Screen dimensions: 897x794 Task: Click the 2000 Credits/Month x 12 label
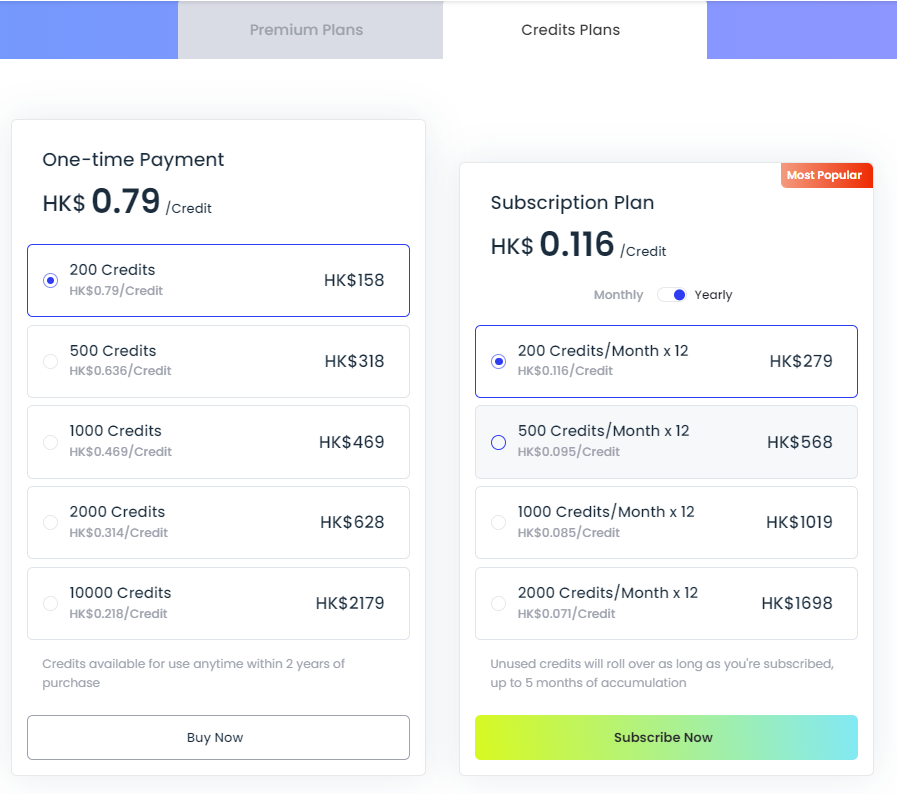click(x=608, y=593)
